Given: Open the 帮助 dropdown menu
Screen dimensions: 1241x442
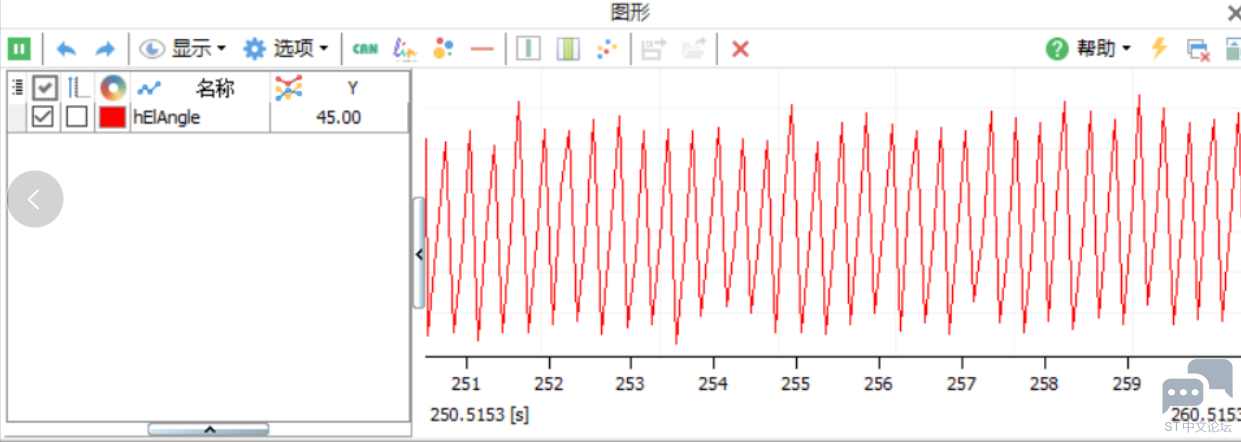Looking at the screenshot, I should 1089,48.
